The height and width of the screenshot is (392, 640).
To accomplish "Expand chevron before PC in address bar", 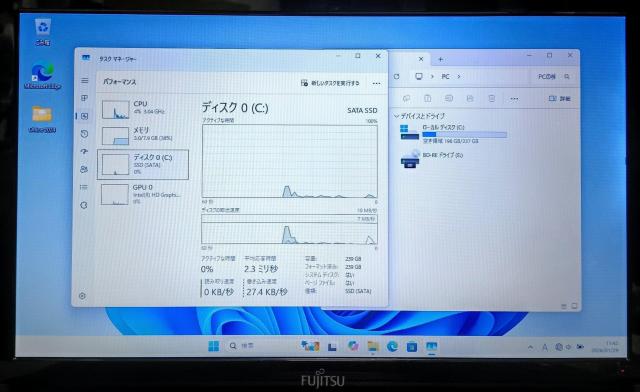I will pyautogui.click(x=432, y=76).
